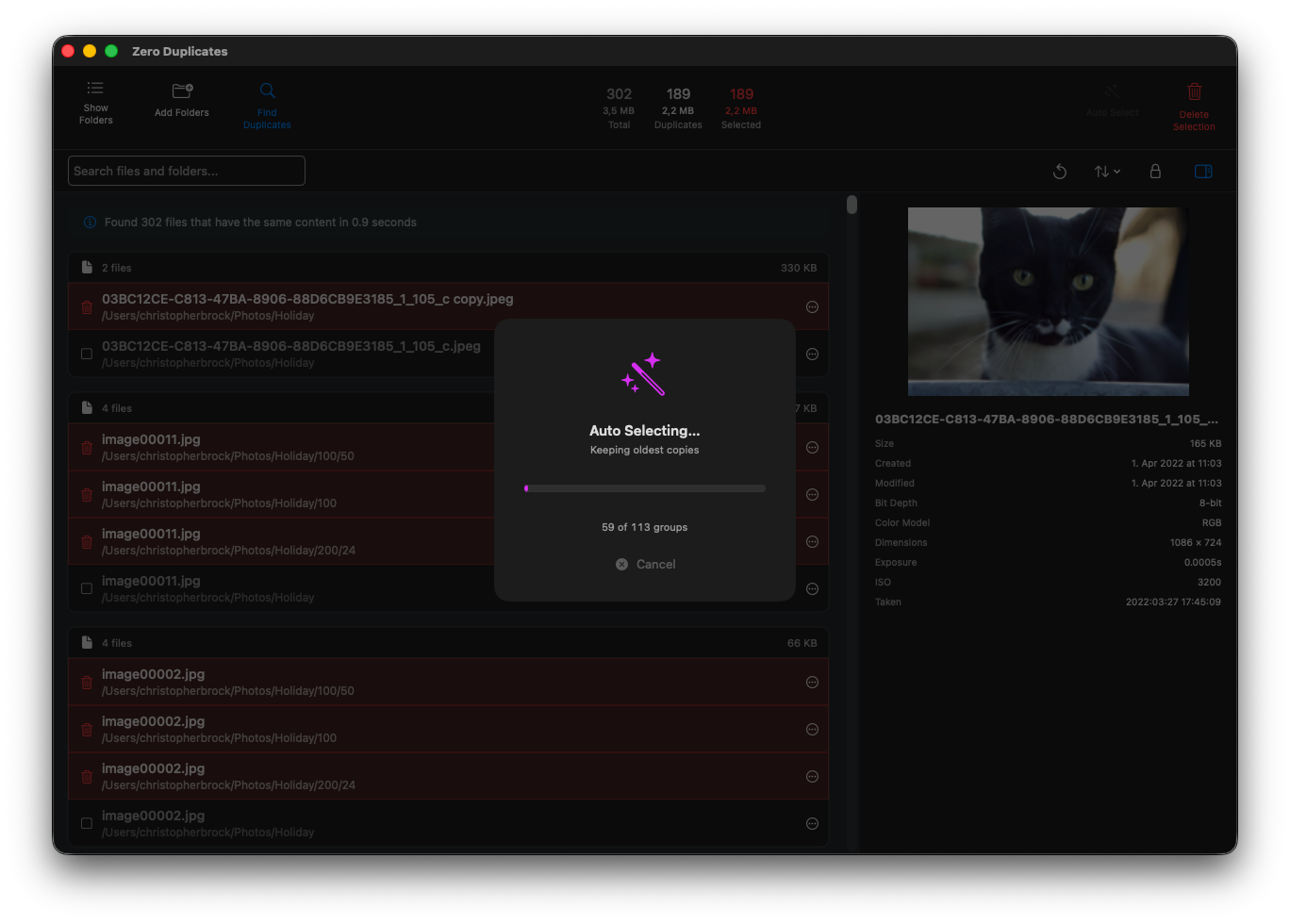Viewport: 1290px width, 924px height.
Task: Open more options for the 'copy.jpeg' file
Action: 812,307
